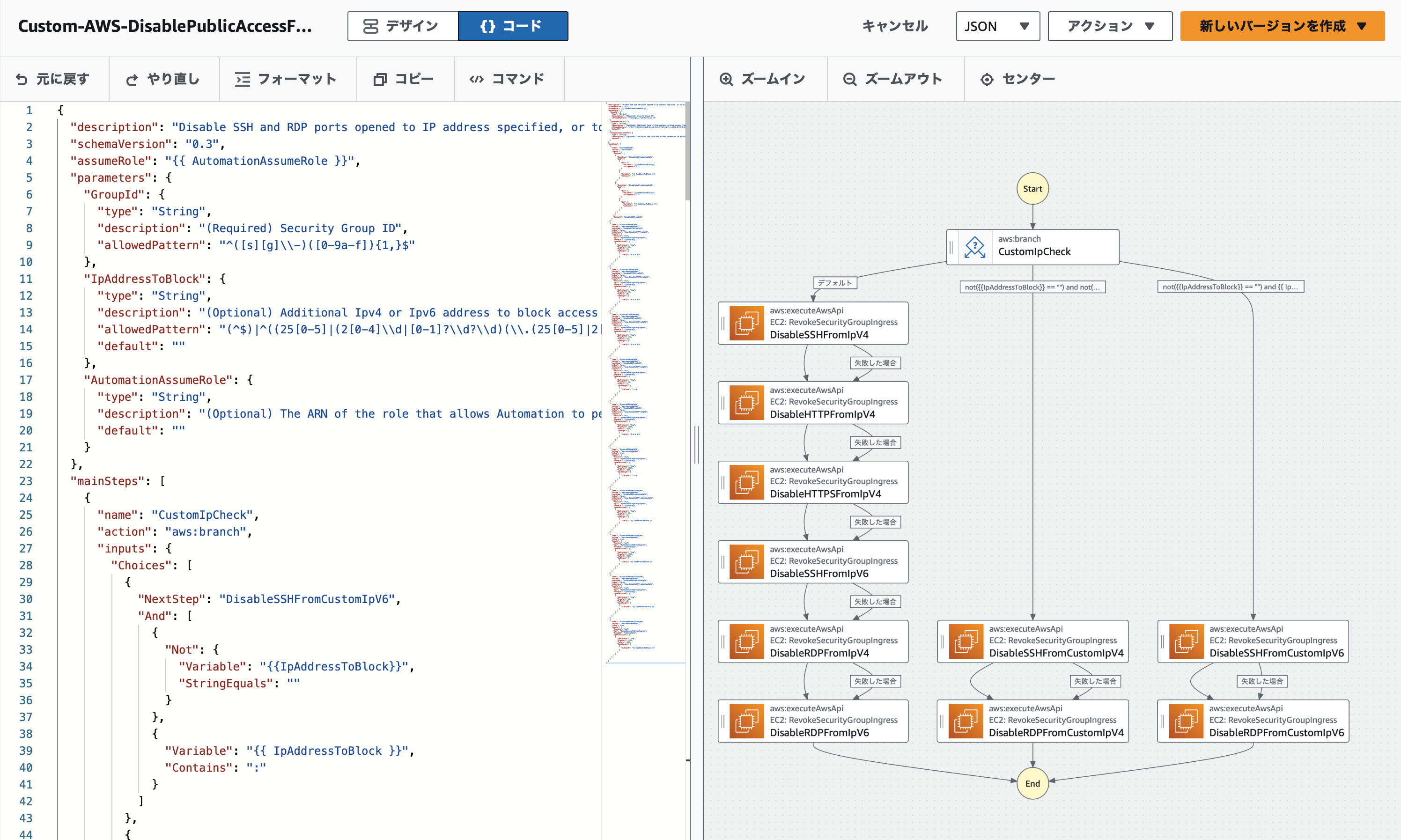Click the zoom in magnifier (ズームイン)
This screenshot has width=1401, height=840.
[726, 80]
